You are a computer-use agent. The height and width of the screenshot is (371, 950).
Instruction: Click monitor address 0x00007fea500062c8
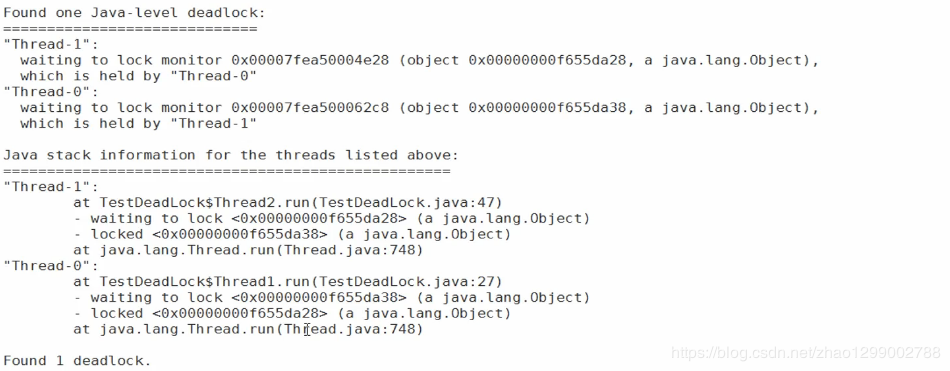click(x=310, y=107)
